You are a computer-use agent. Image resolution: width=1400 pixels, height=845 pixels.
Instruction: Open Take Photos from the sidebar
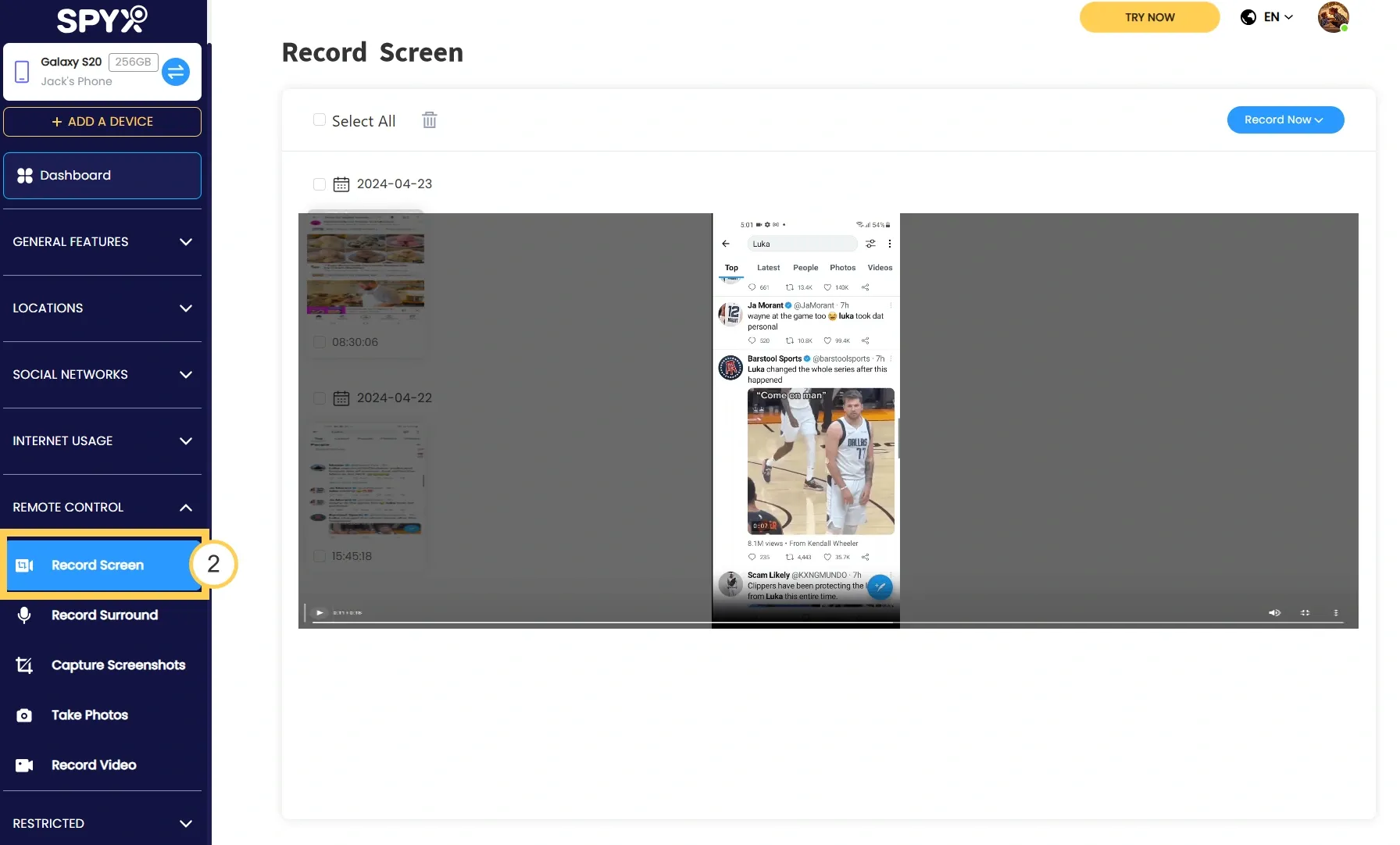[105, 715]
